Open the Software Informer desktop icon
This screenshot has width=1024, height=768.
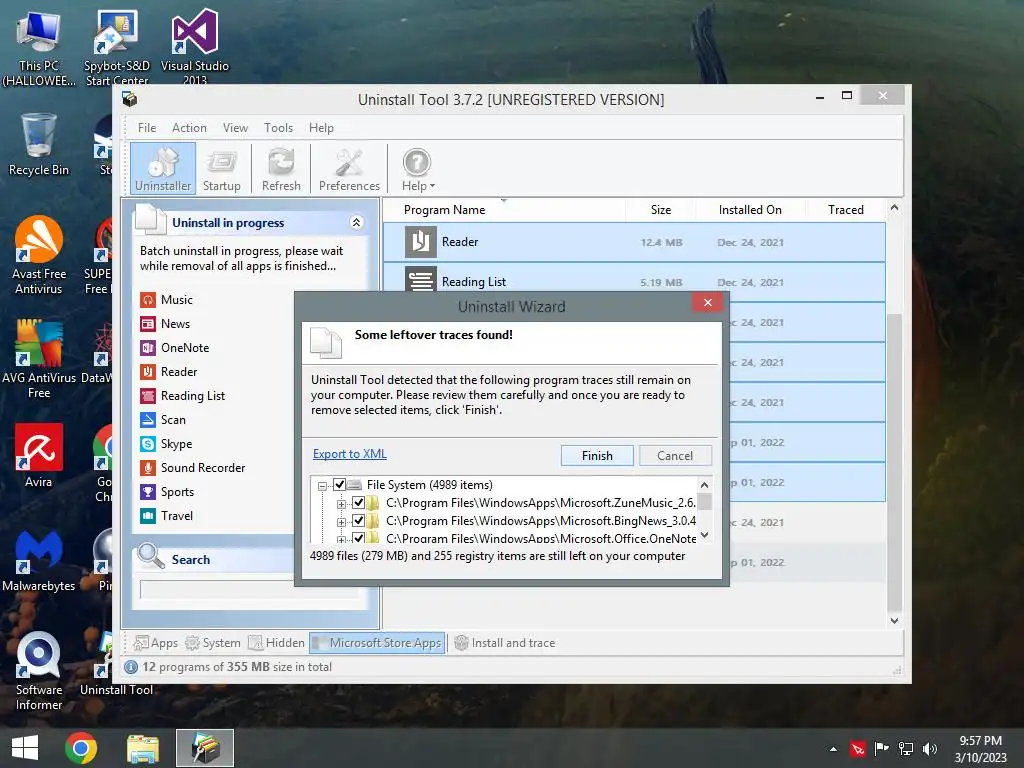coord(39,671)
